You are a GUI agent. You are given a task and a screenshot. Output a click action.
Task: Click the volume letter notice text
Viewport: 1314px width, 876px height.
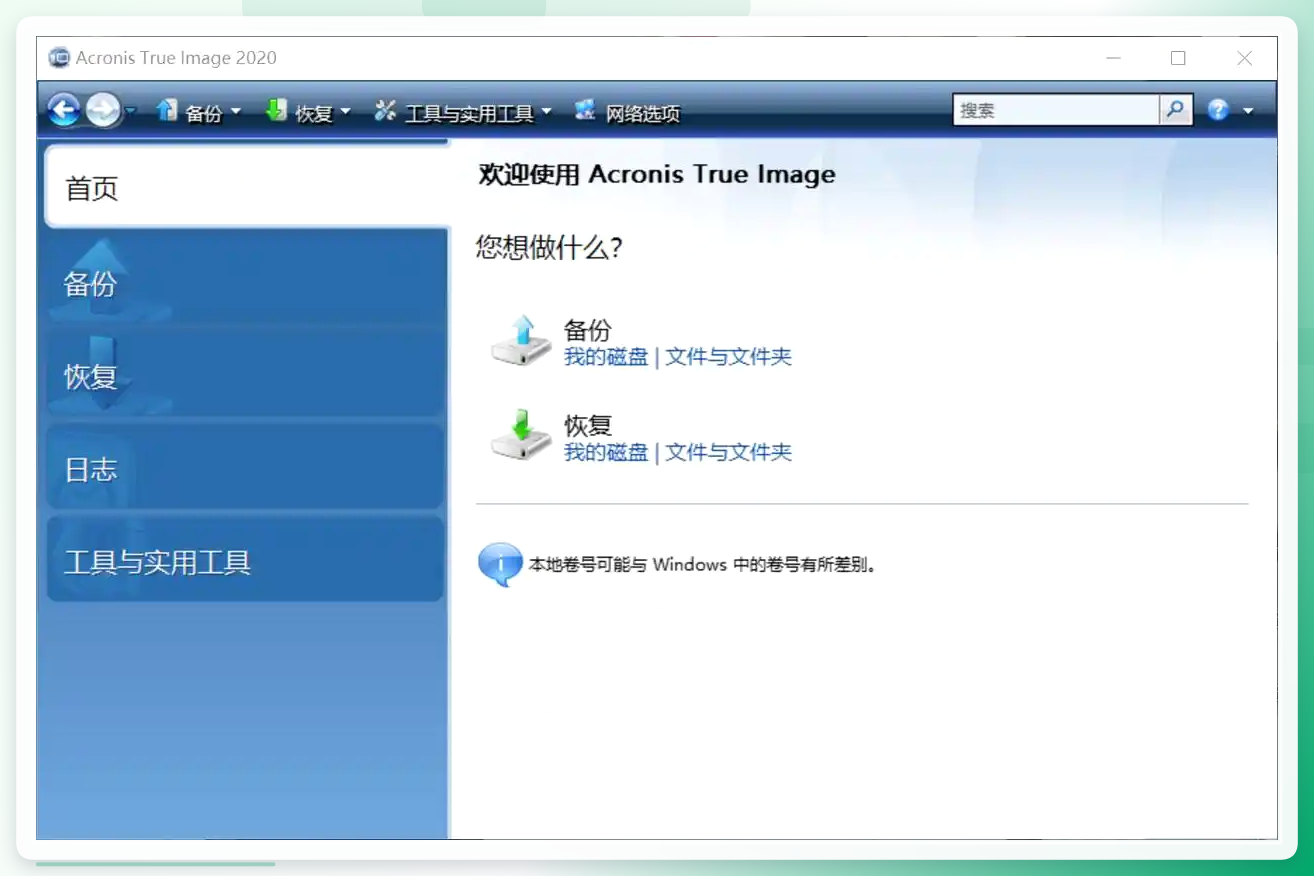click(x=703, y=565)
